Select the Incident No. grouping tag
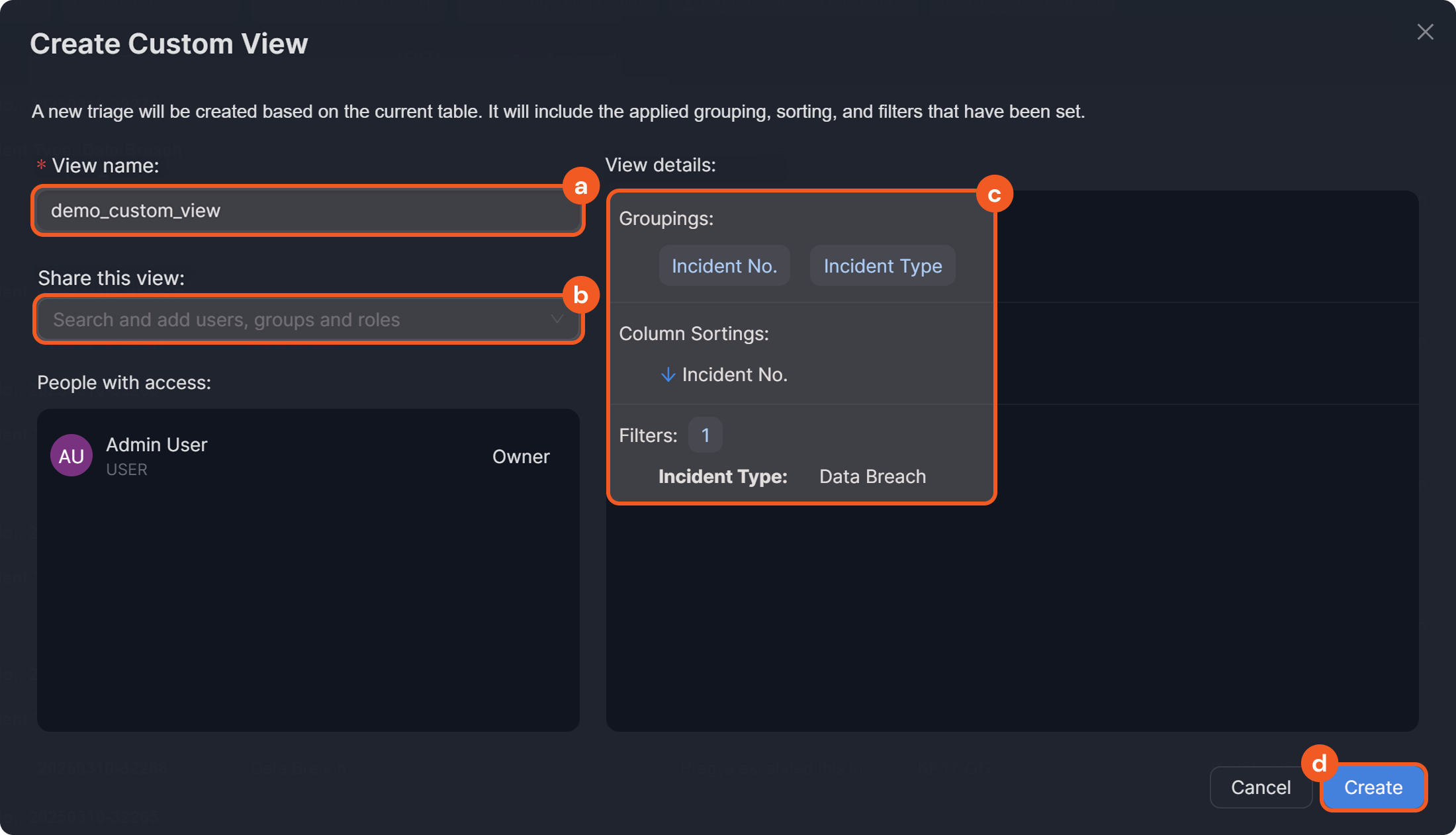1456x835 pixels. (724, 266)
